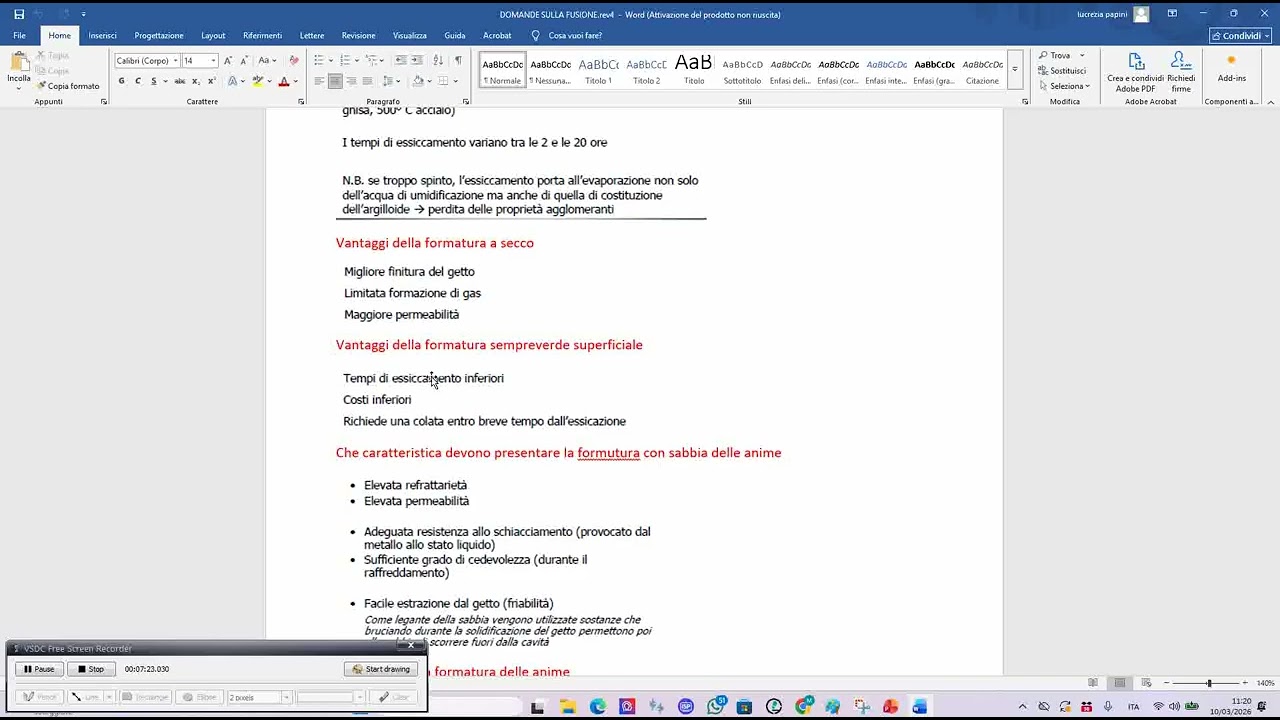Open the Progettazione tab
Viewport: 1280px width, 720px height.
tap(159, 35)
